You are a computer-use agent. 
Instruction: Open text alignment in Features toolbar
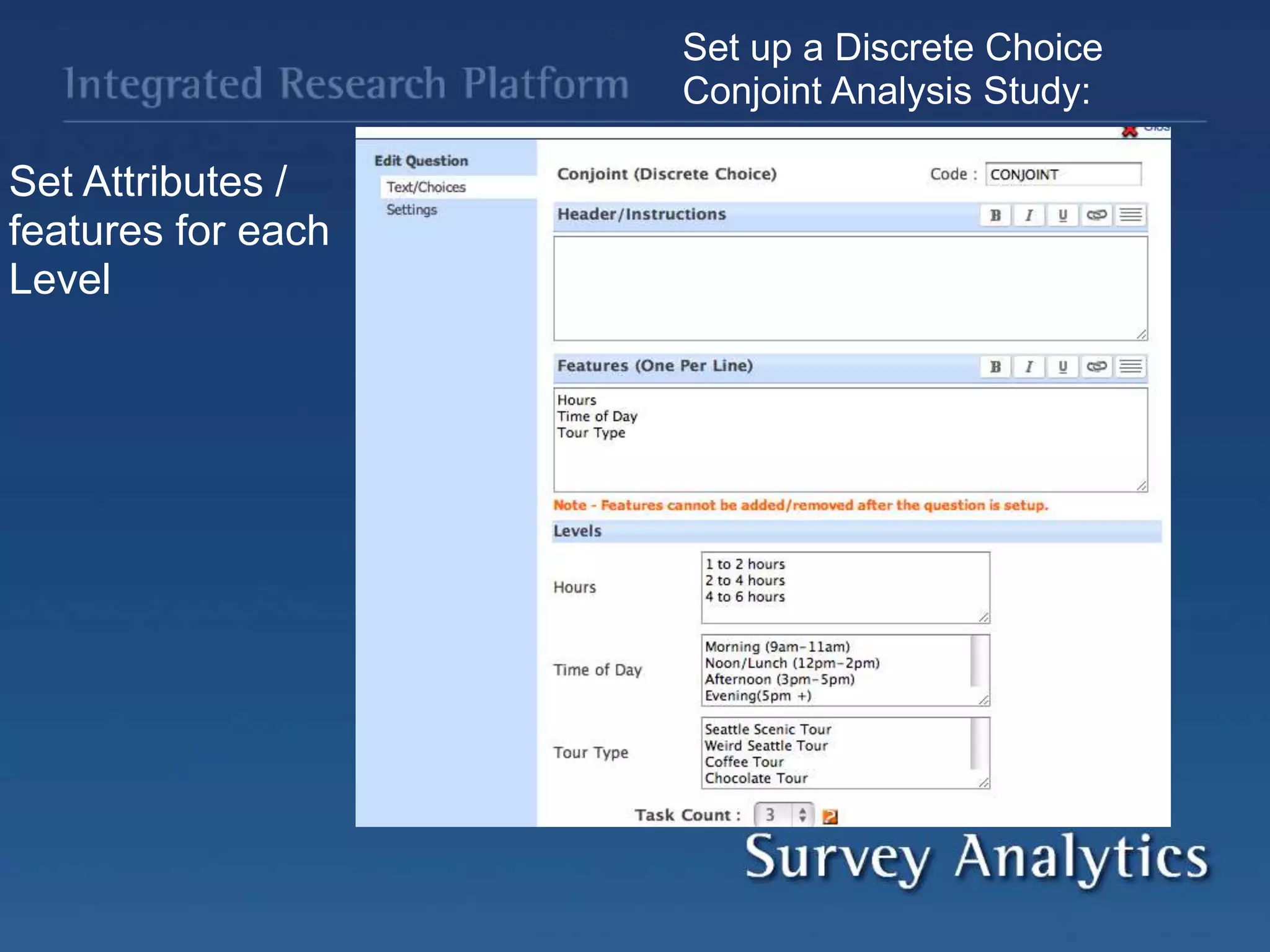1130,367
